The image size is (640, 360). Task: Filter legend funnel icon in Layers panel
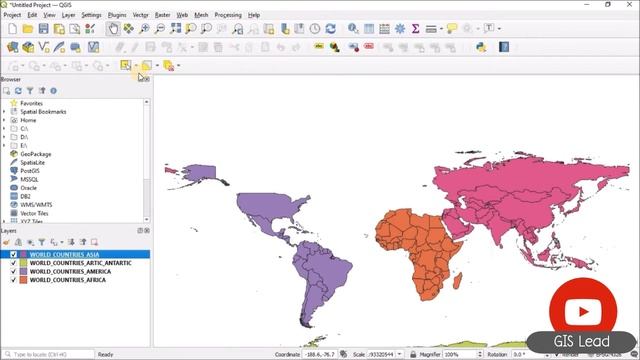click(x=42, y=242)
